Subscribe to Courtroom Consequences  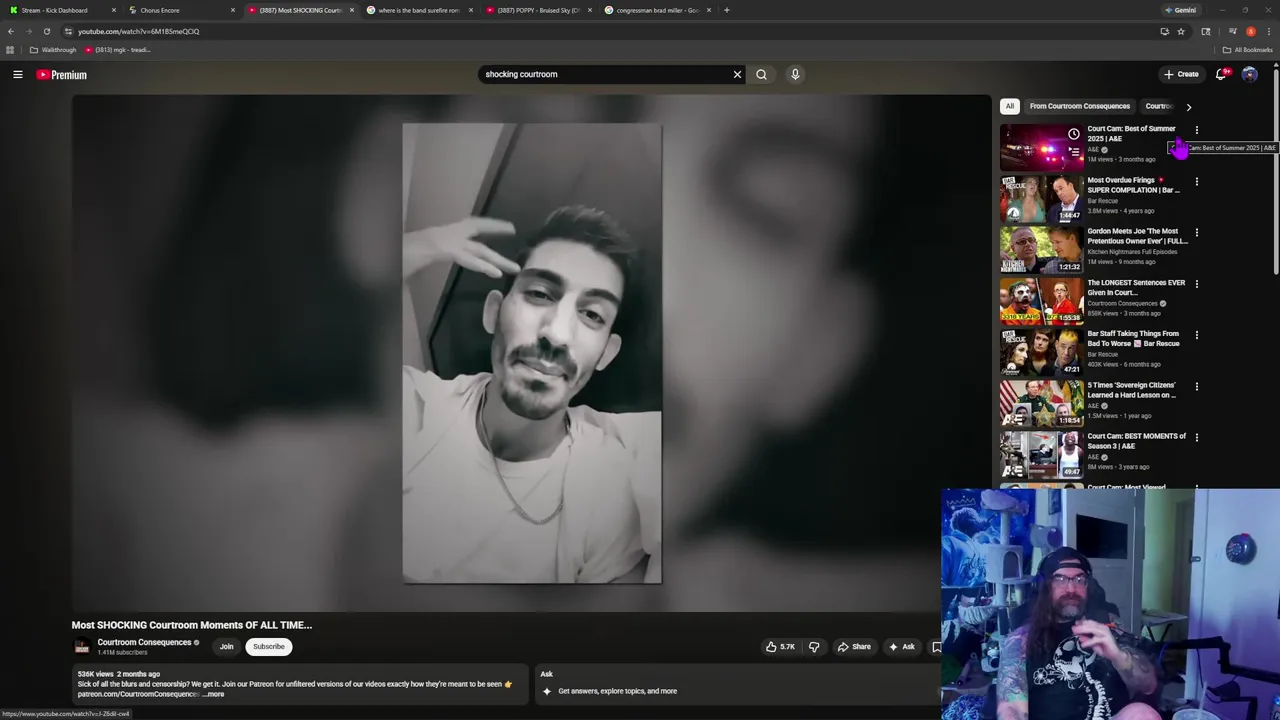(268, 647)
